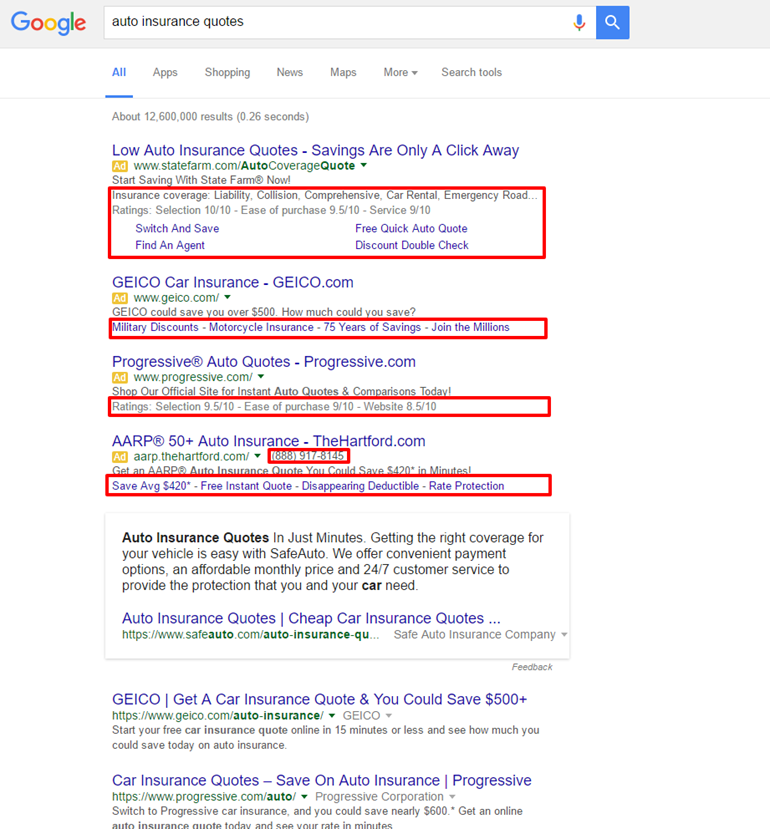
Task: Open arrow menu beside www.progressive.com ad URL
Action: 261,378
